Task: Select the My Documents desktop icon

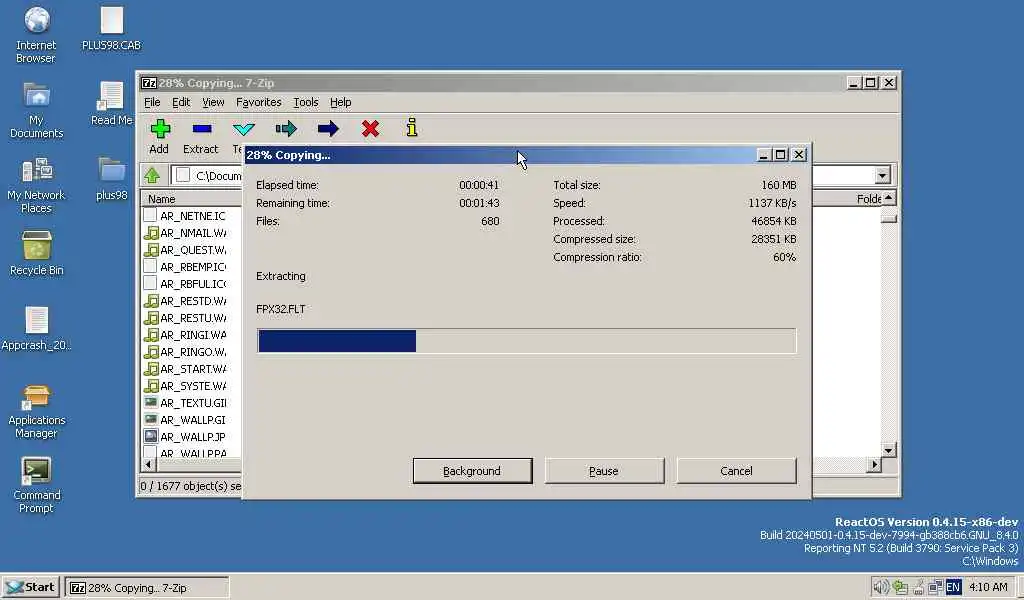Action: tap(37, 110)
